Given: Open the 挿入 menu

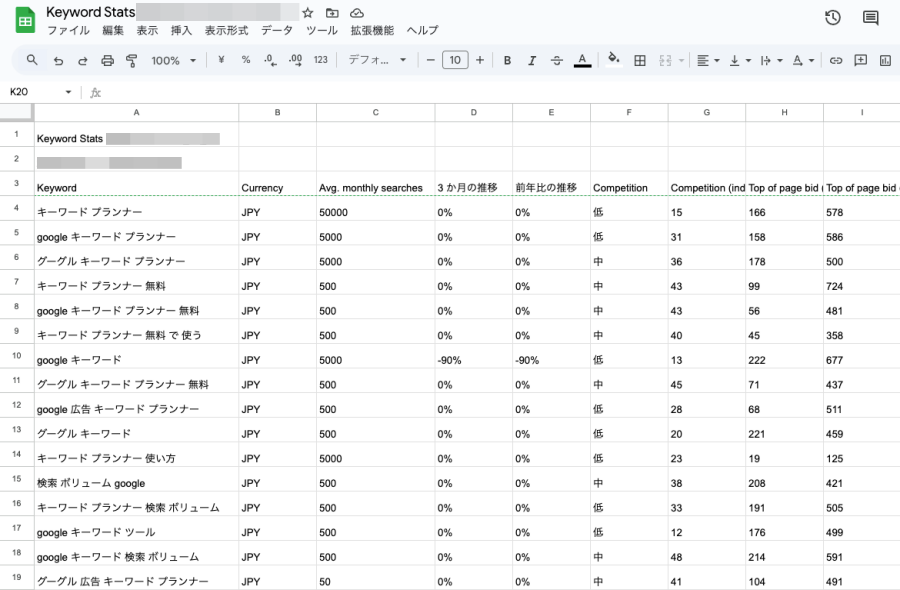Looking at the screenshot, I should pos(181,30).
